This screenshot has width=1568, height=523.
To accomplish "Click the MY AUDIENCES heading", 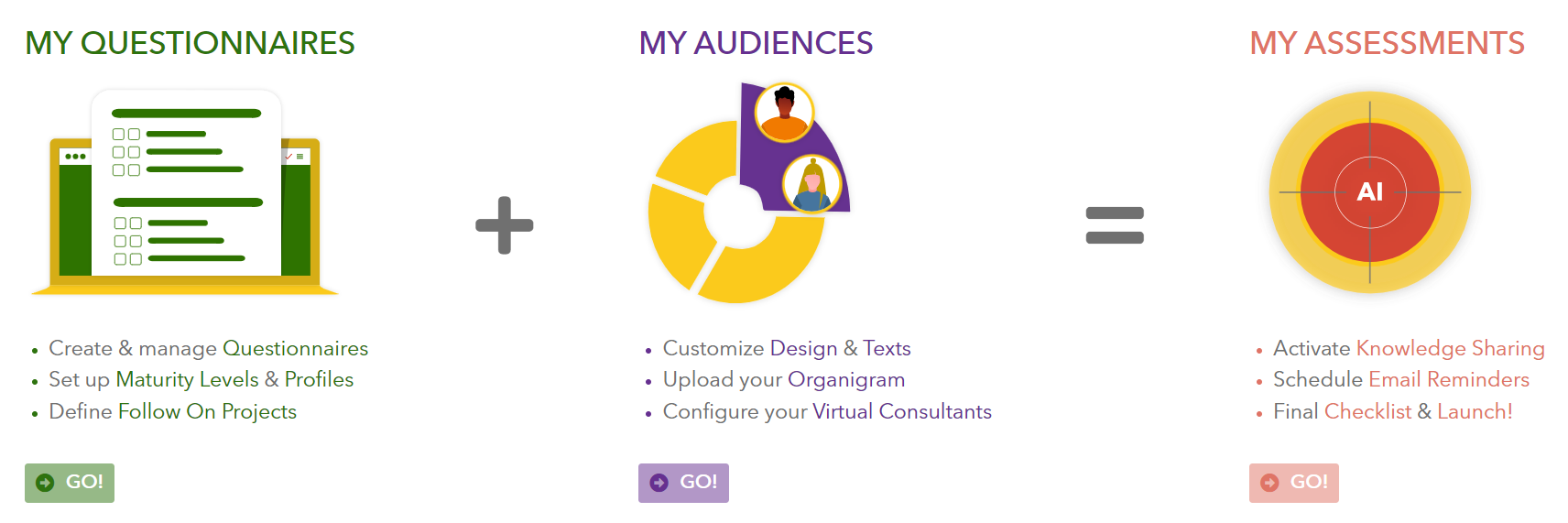I will [x=756, y=43].
